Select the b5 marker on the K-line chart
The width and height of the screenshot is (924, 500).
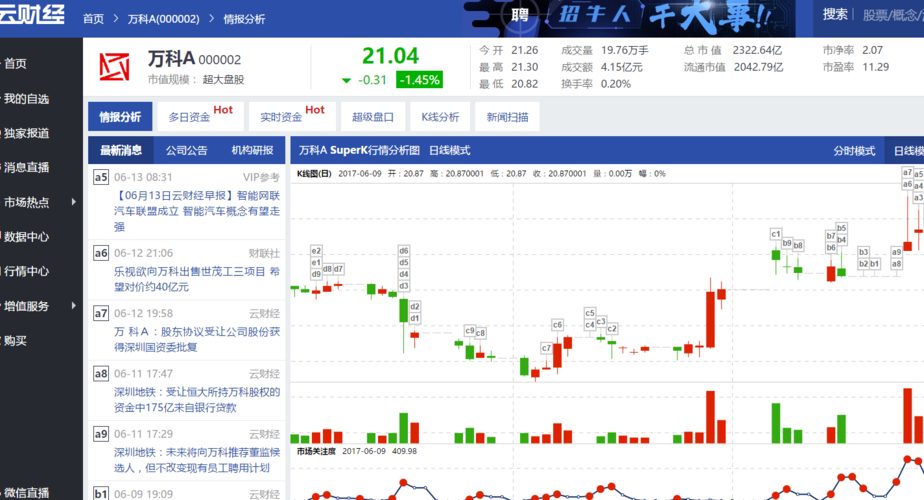click(842, 228)
